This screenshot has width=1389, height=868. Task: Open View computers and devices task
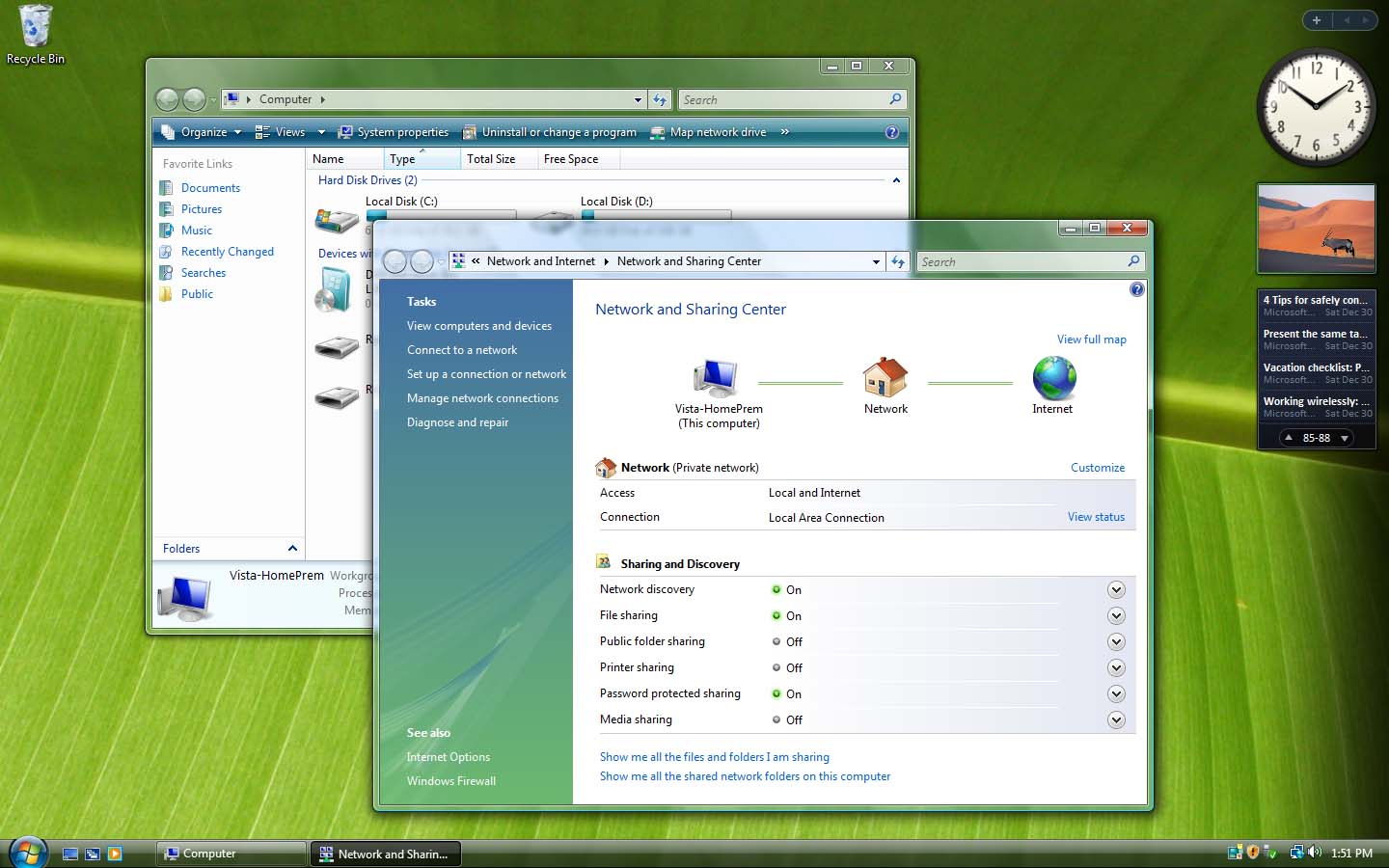[479, 326]
